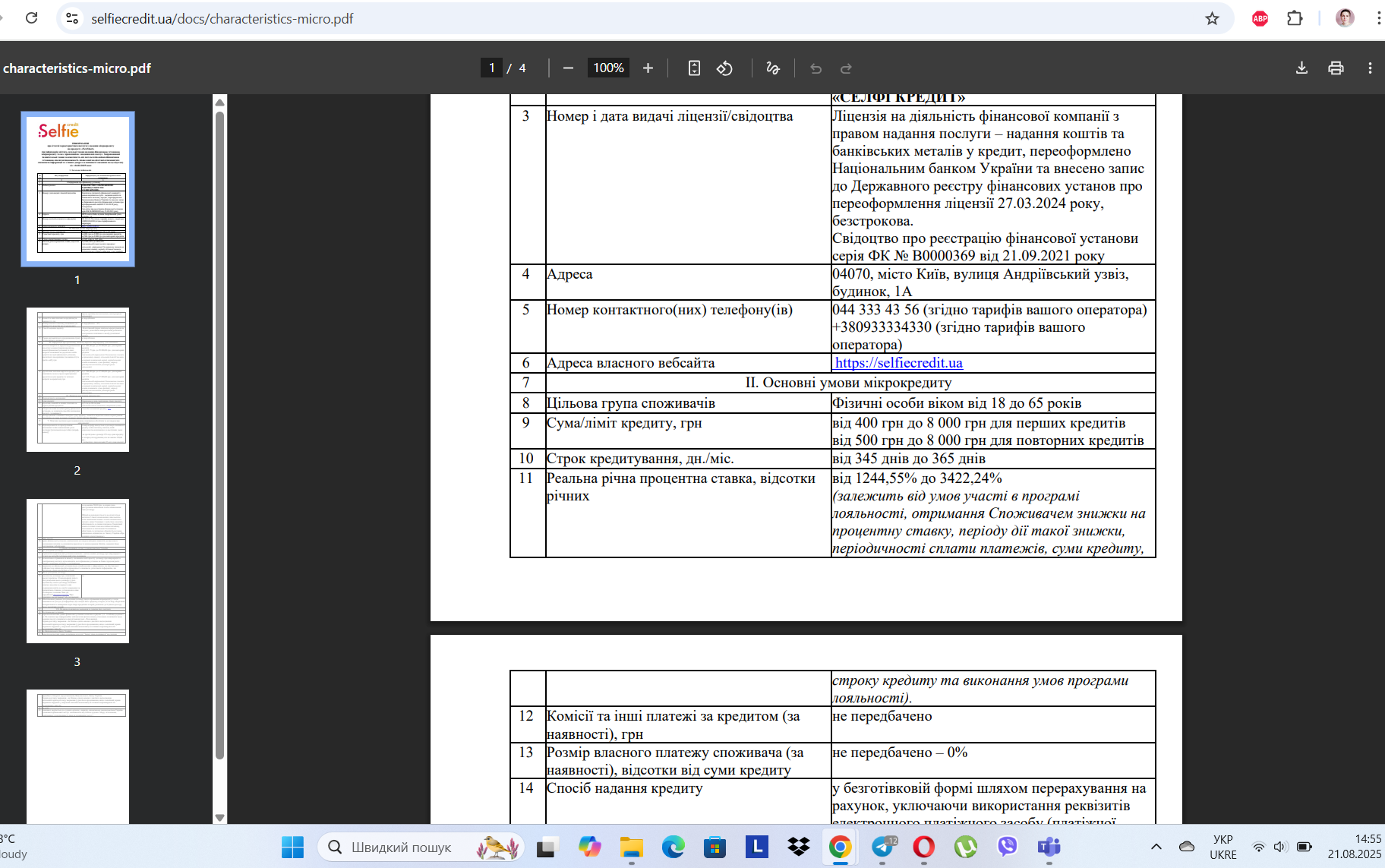
Task: Open File Explorer from the taskbar
Action: coord(631,847)
